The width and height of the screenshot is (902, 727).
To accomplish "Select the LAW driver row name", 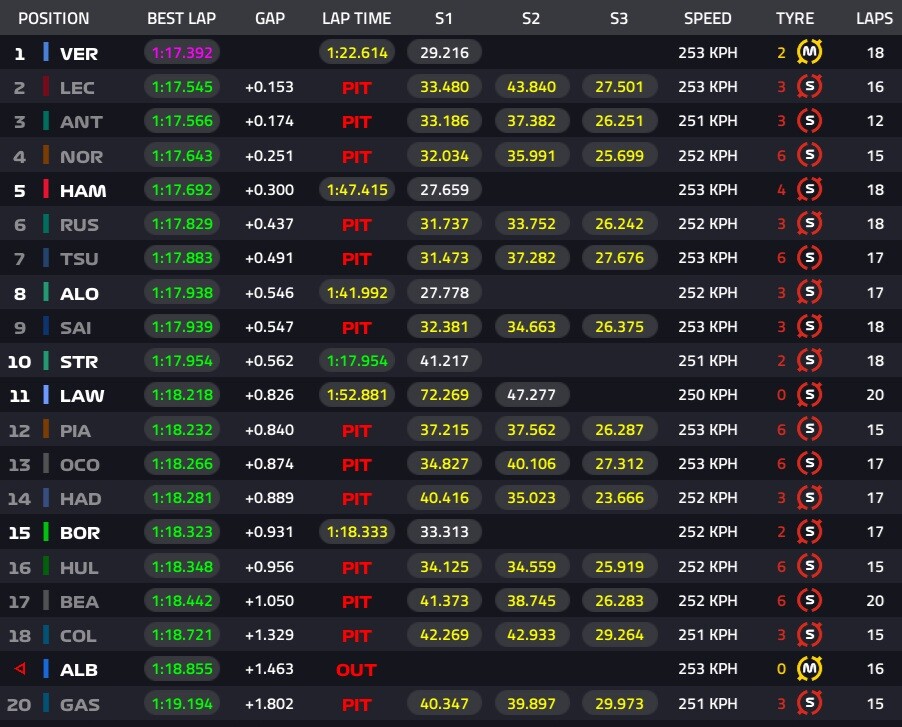I will 82,396.
